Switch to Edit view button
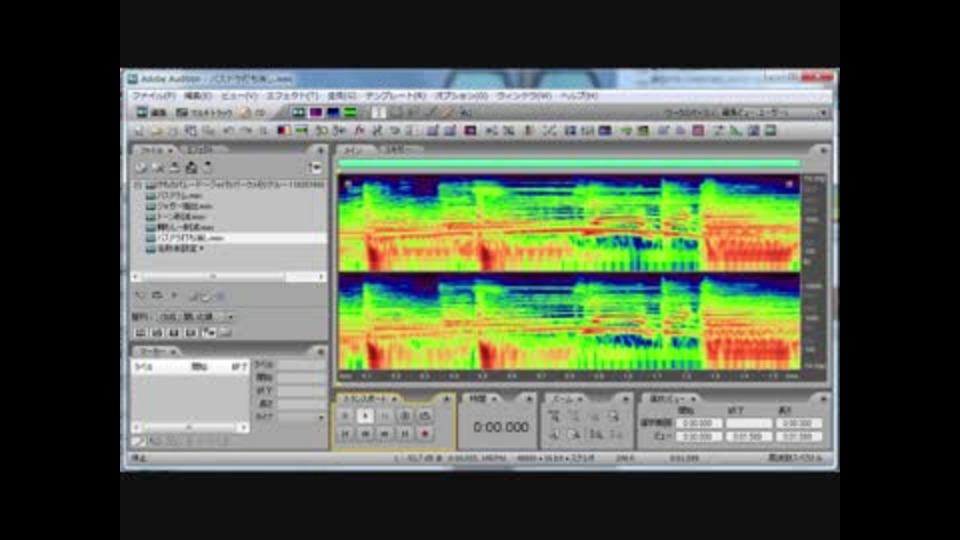The height and width of the screenshot is (540, 960). 151,113
